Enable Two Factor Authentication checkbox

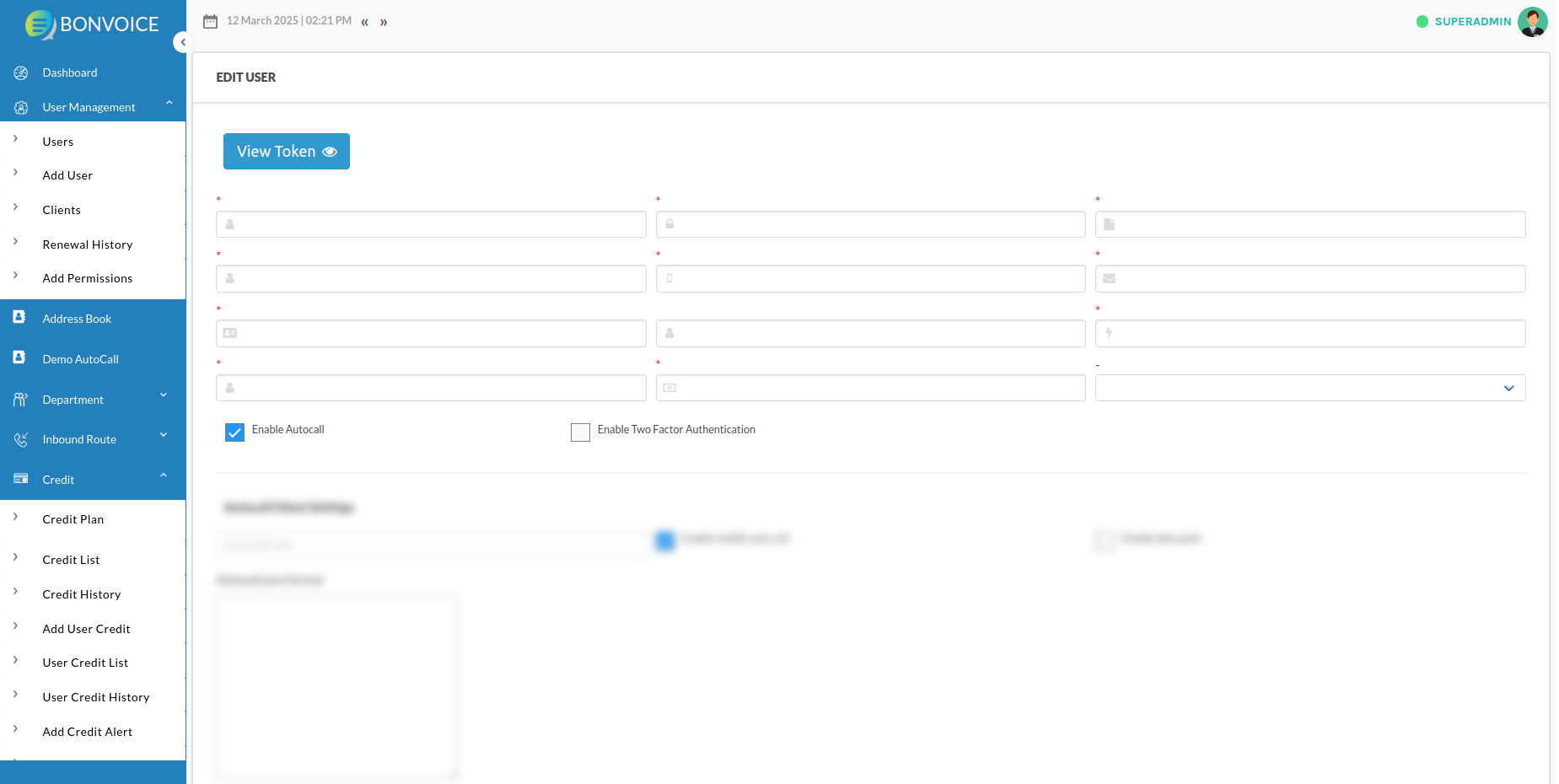(x=580, y=432)
